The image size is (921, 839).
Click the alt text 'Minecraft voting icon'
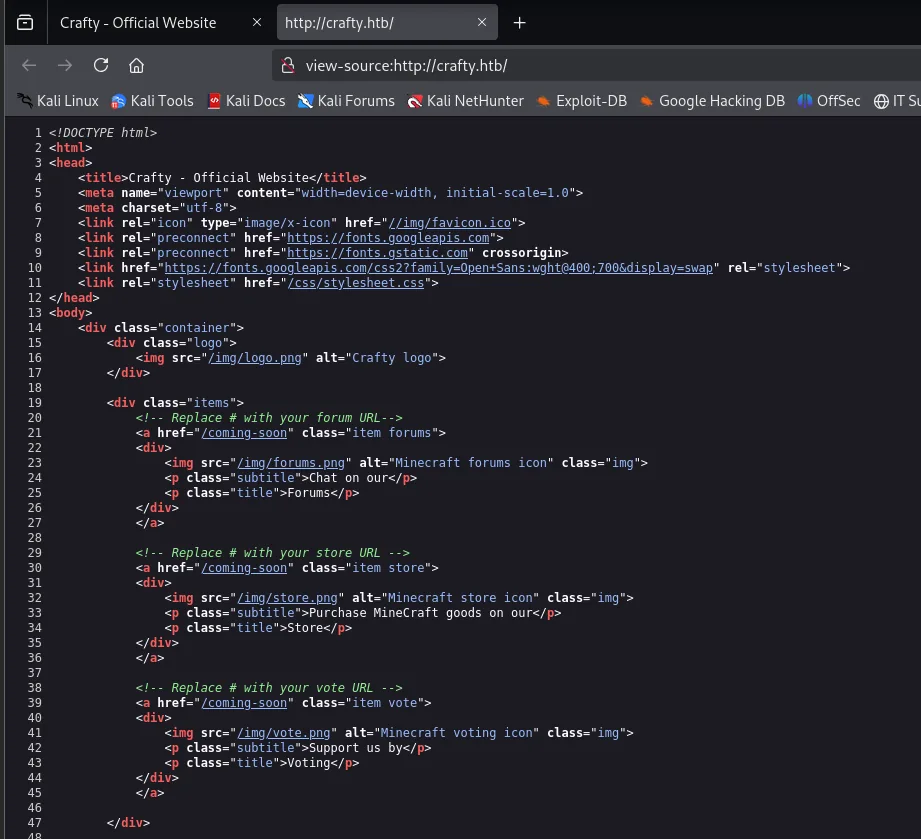point(457,733)
